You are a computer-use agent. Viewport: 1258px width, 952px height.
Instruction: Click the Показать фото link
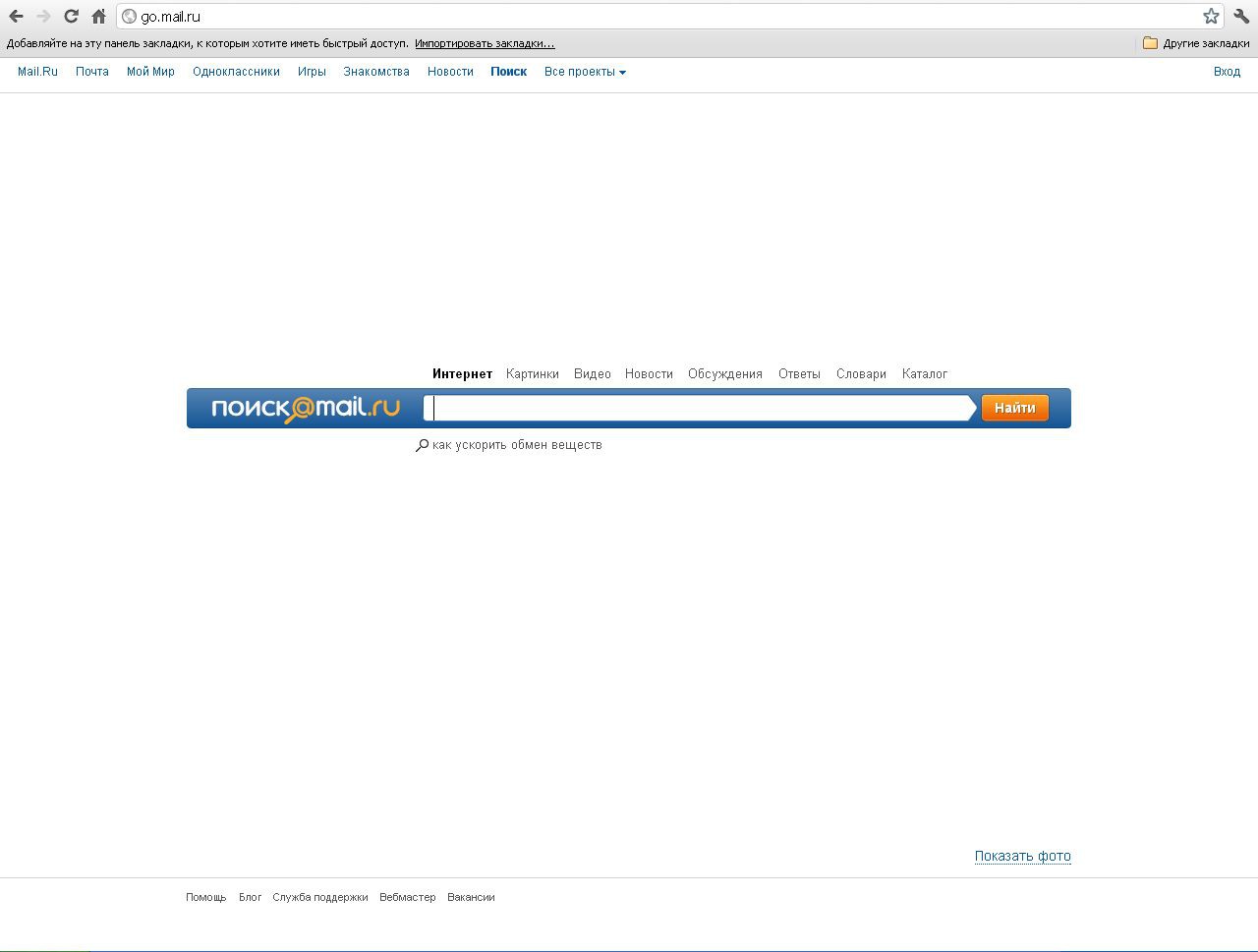click(x=1022, y=856)
